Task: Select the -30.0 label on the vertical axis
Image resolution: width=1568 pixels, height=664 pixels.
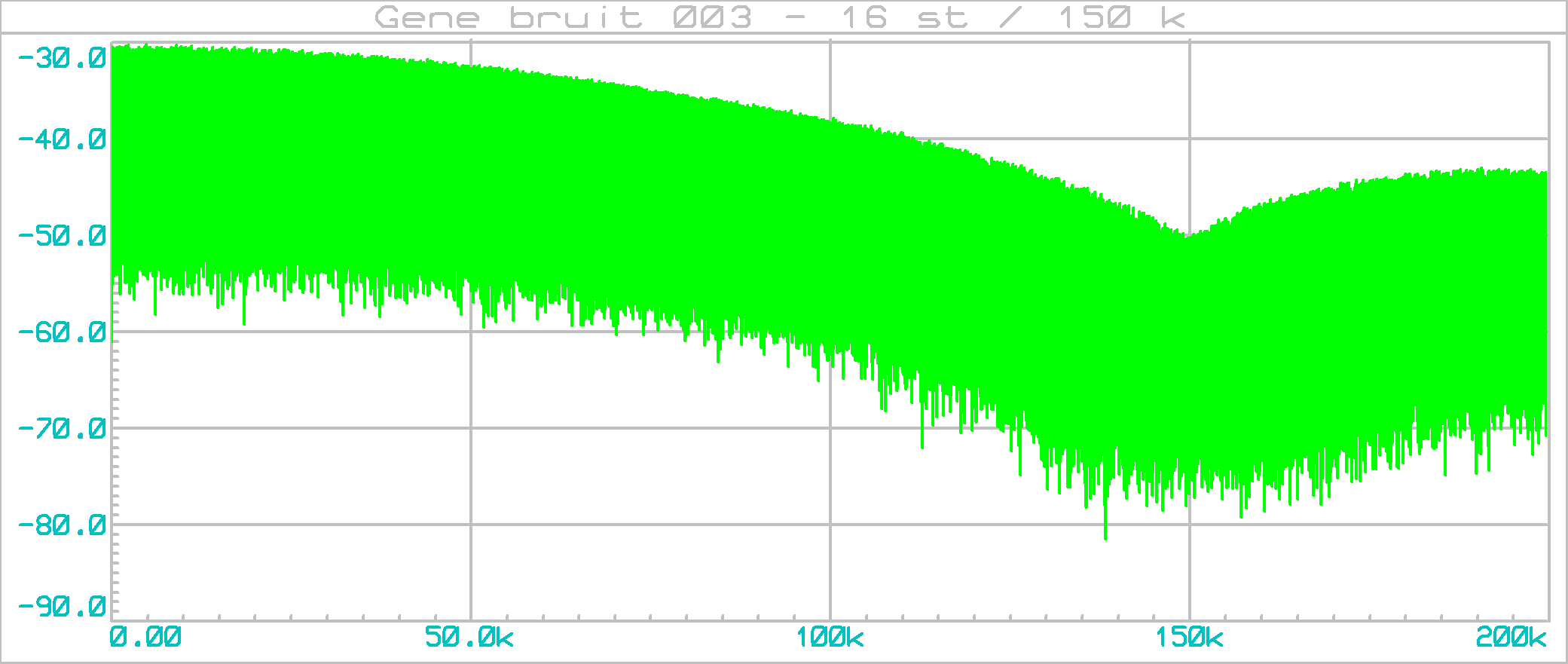Action: coord(60,58)
